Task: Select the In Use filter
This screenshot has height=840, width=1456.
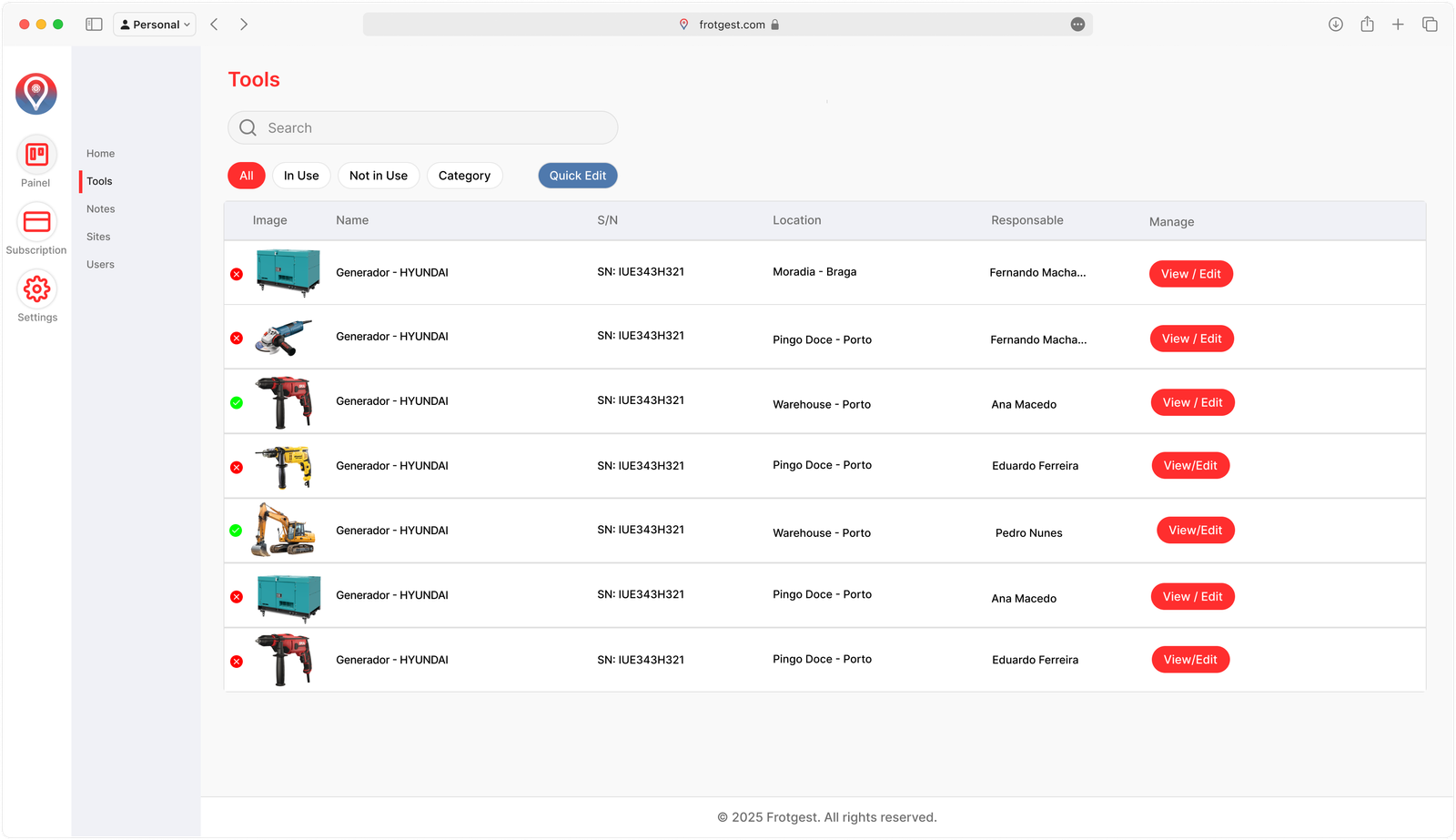Action: coord(301,176)
